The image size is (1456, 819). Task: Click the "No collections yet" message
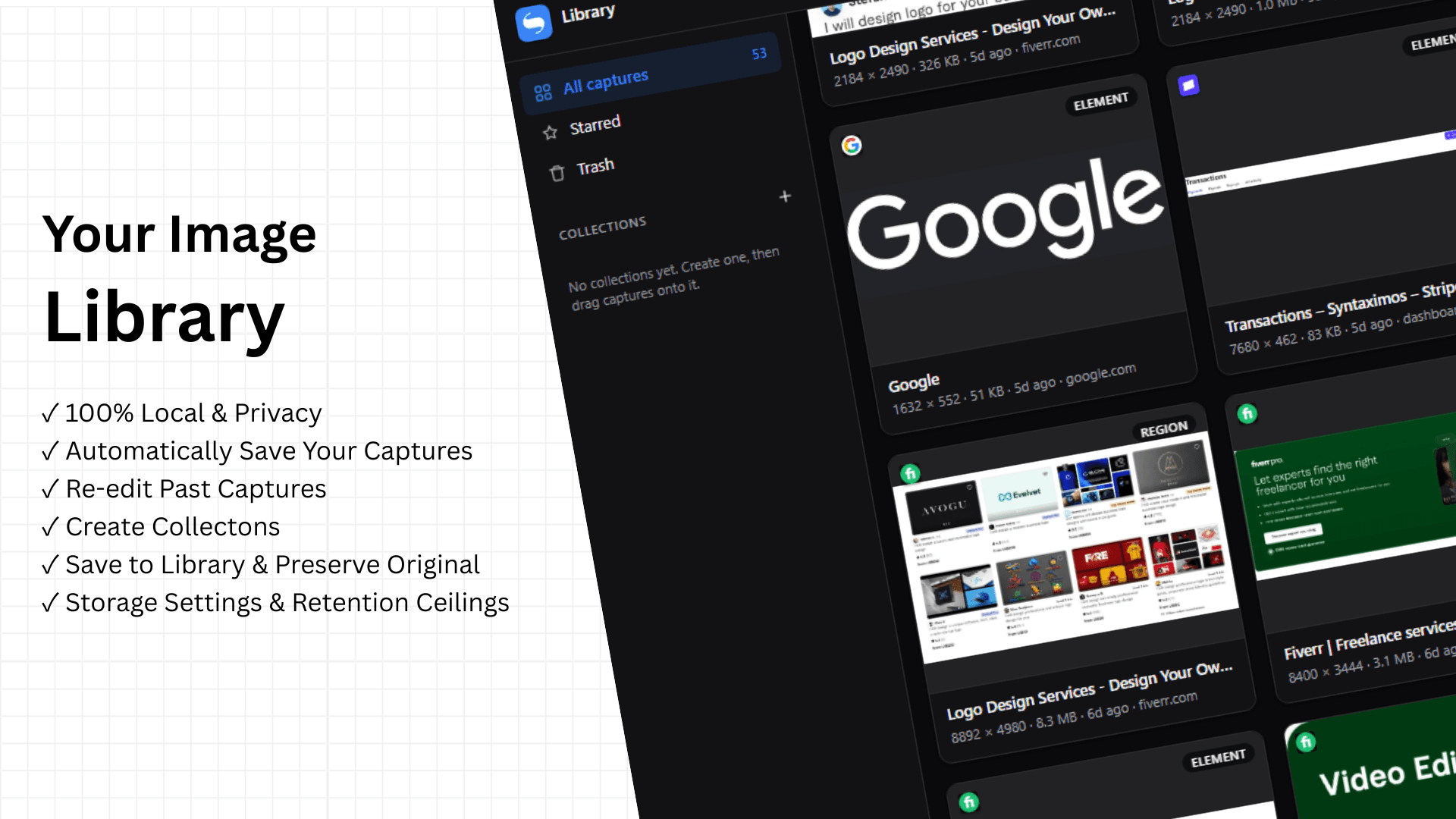click(674, 278)
